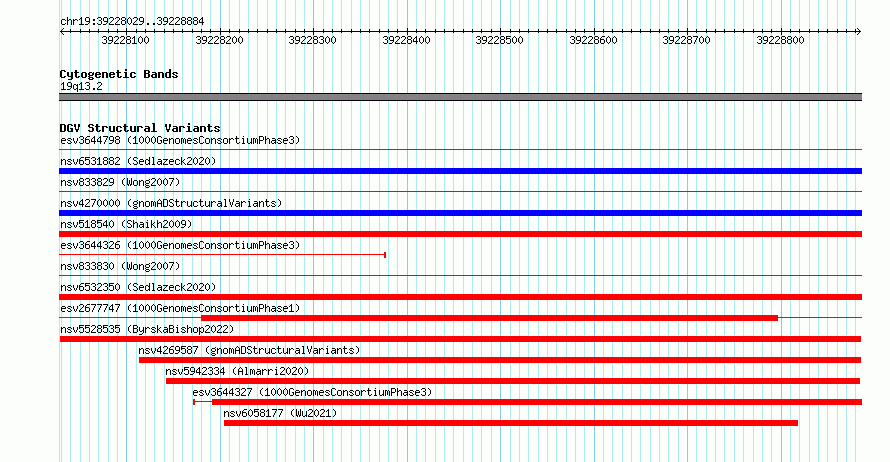Select the blue nsv4270000 variant bar
This screenshot has width=890, height=462.
[x=460, y=213]
